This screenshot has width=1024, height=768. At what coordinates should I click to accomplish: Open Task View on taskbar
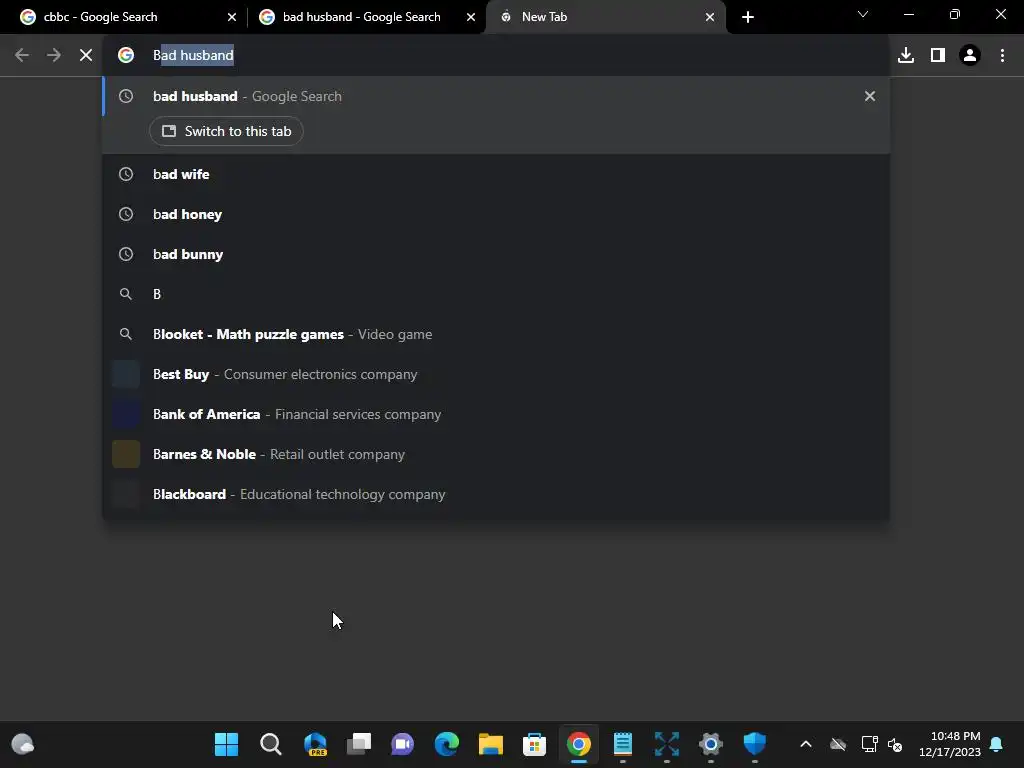(359, 744)
